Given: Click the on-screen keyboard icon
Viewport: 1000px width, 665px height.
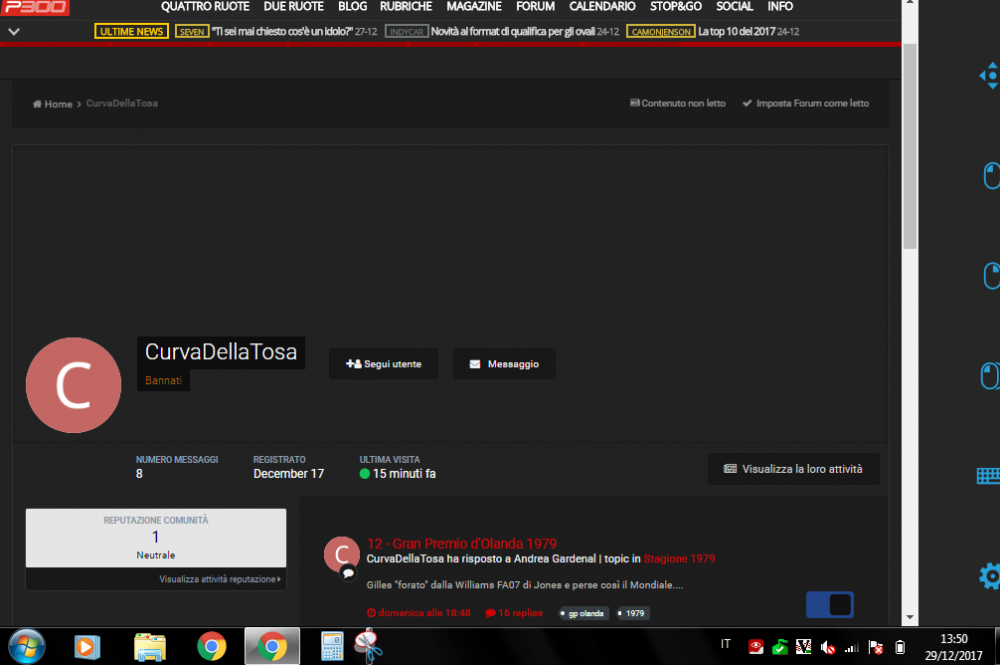Looking at the screenshot, I should (988, 476).
